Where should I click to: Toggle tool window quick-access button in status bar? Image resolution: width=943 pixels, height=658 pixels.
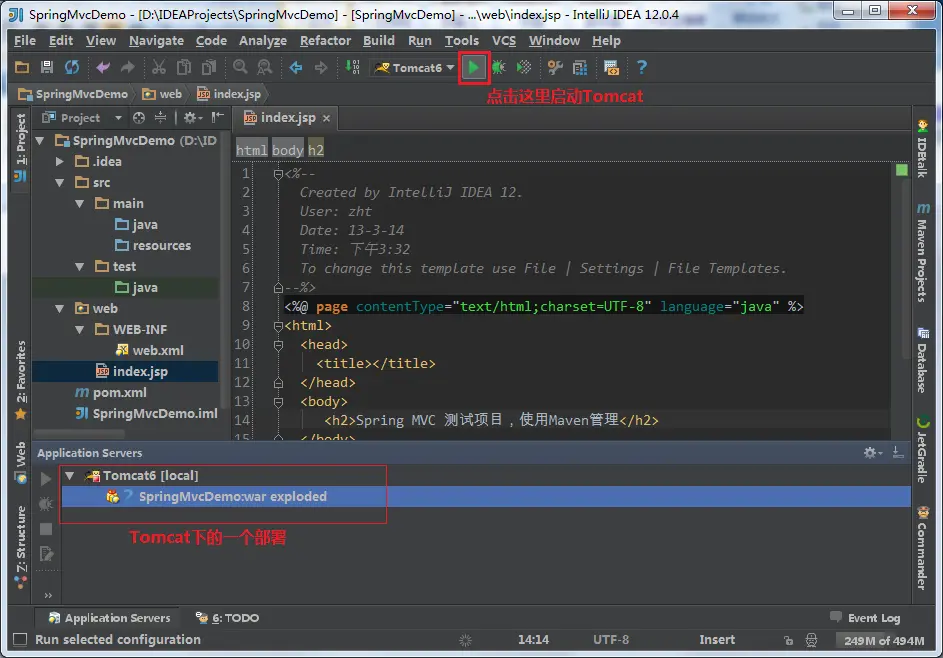(x=20, y=639)
